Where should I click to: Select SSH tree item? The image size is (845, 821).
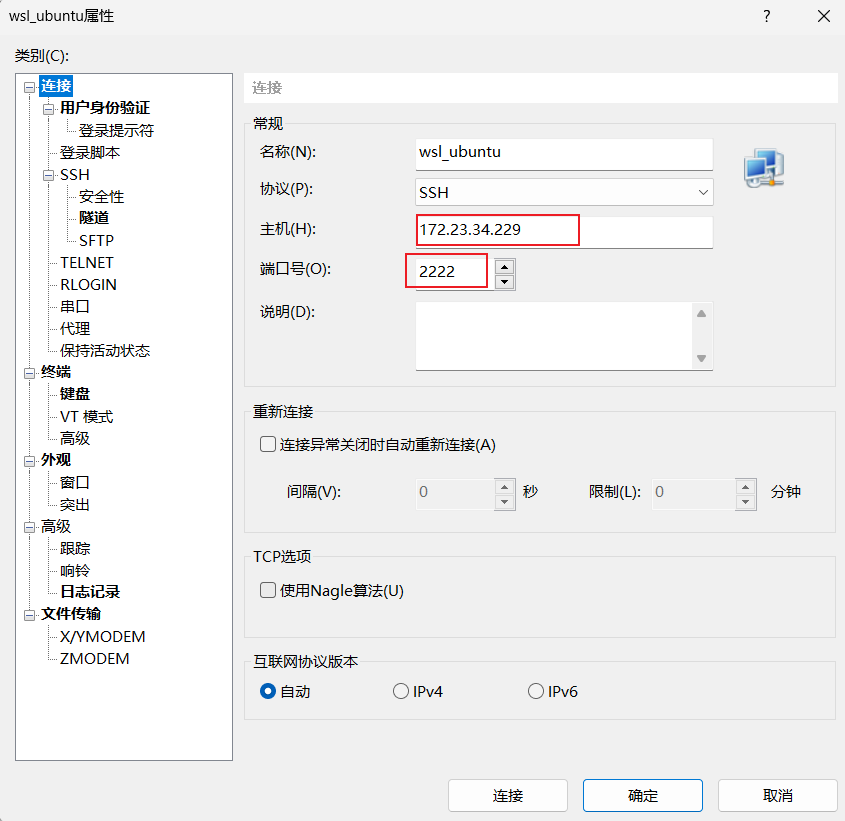[74, 175]
